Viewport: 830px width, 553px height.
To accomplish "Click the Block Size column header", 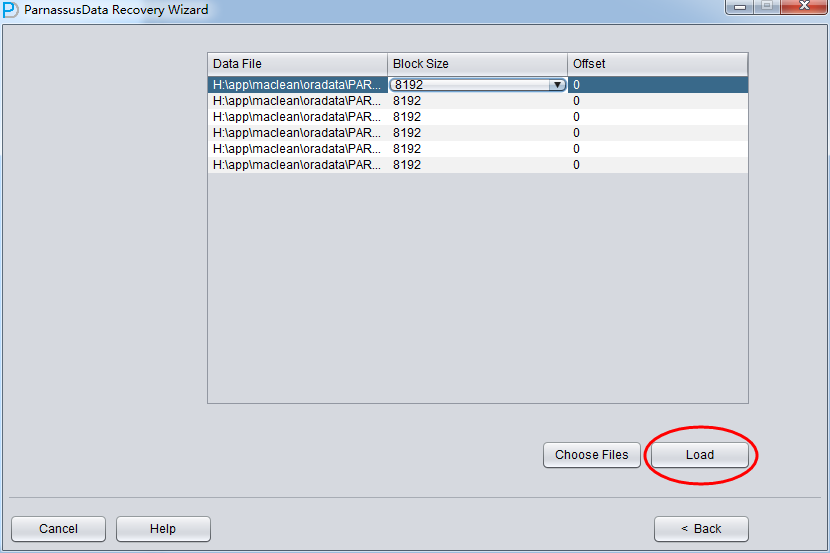I will click(477, 64).
